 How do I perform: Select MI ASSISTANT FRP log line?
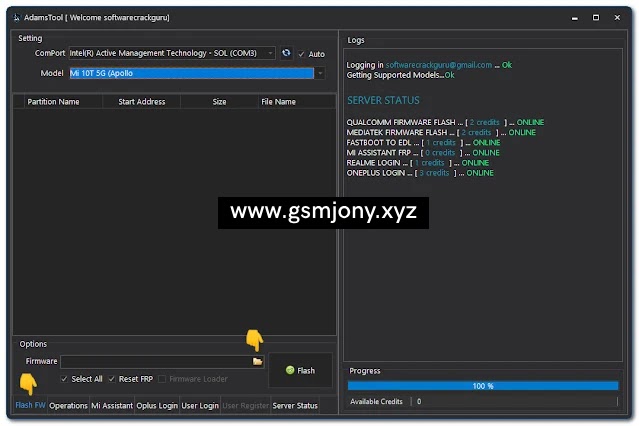coord(423,153)
